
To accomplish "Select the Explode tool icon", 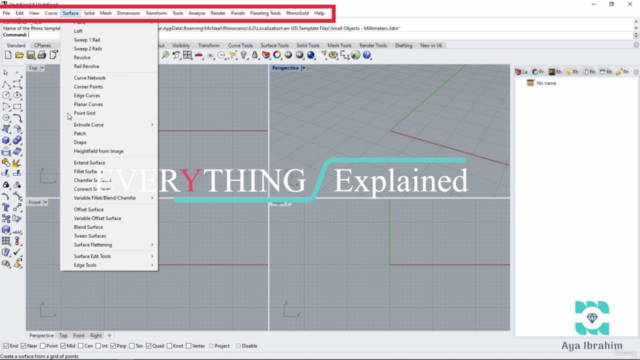I will [17, 163].
